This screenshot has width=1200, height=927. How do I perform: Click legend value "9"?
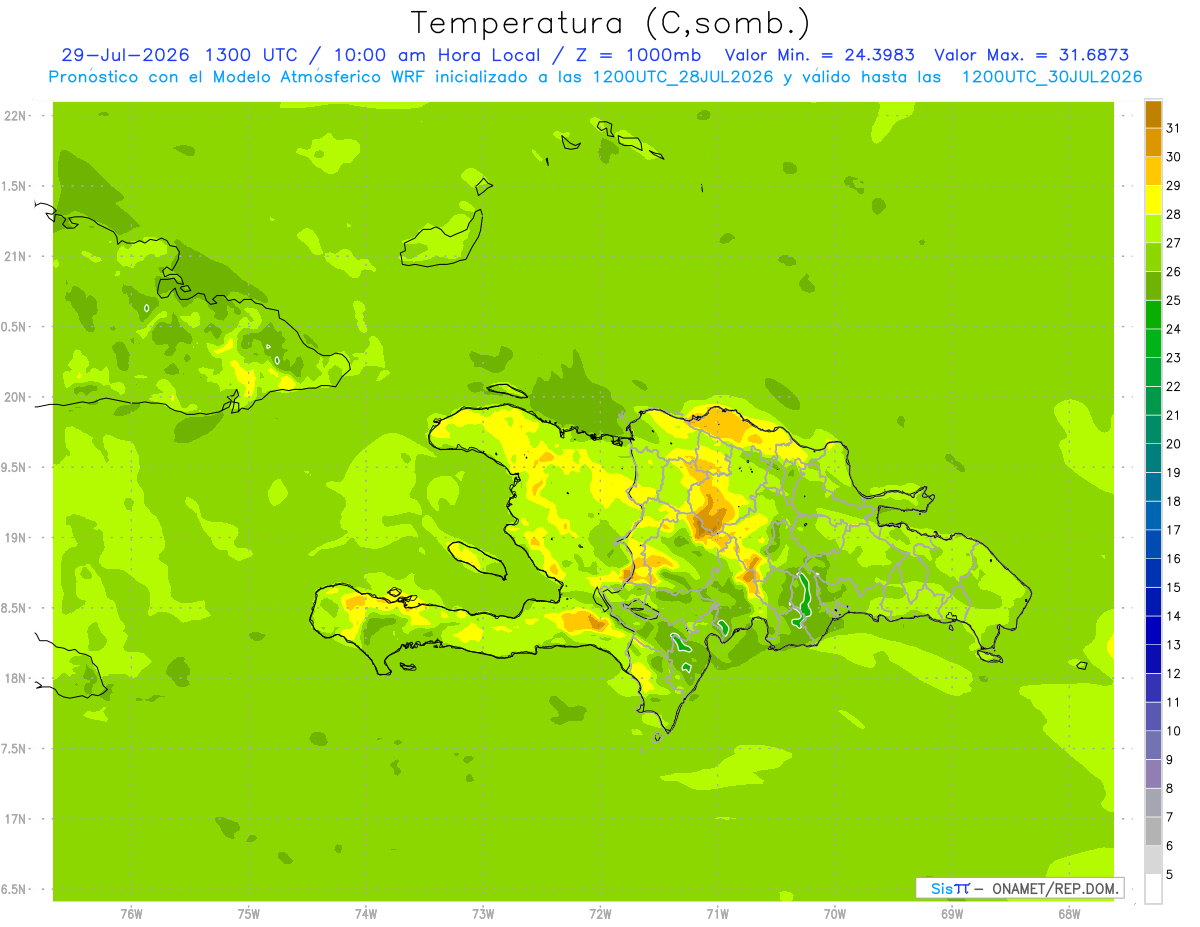1170,760
